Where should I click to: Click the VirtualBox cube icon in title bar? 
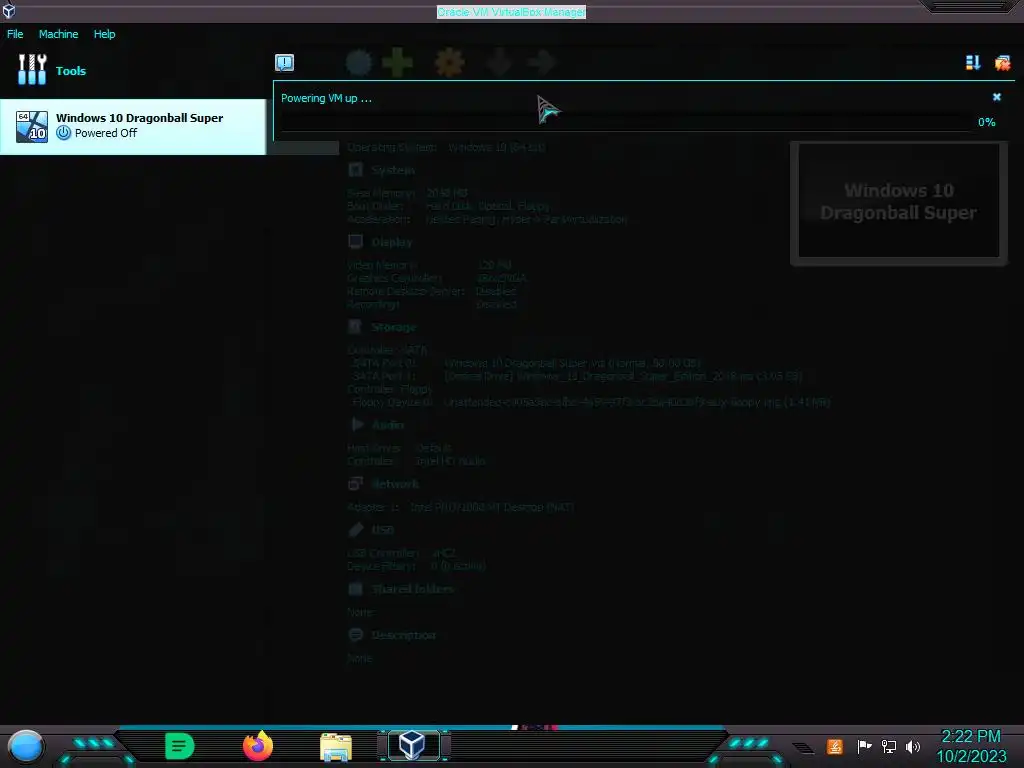click(8, 10)
